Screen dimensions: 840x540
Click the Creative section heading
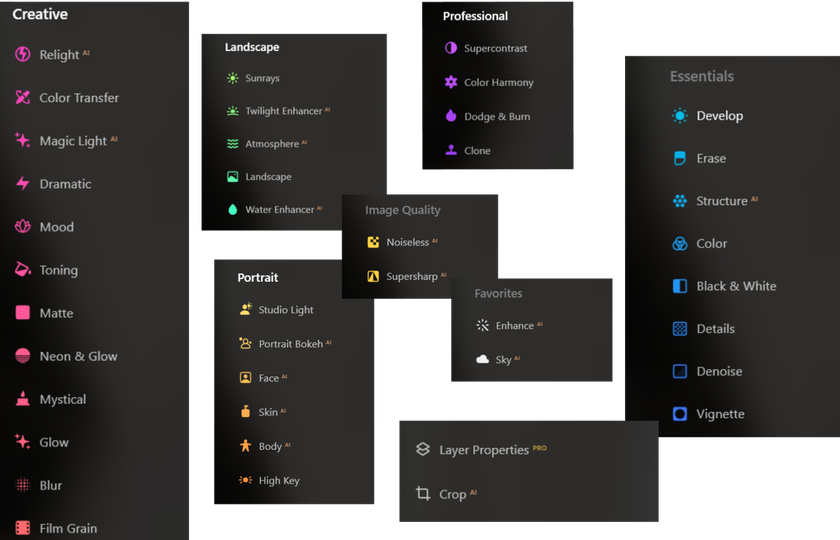[40, 14]
